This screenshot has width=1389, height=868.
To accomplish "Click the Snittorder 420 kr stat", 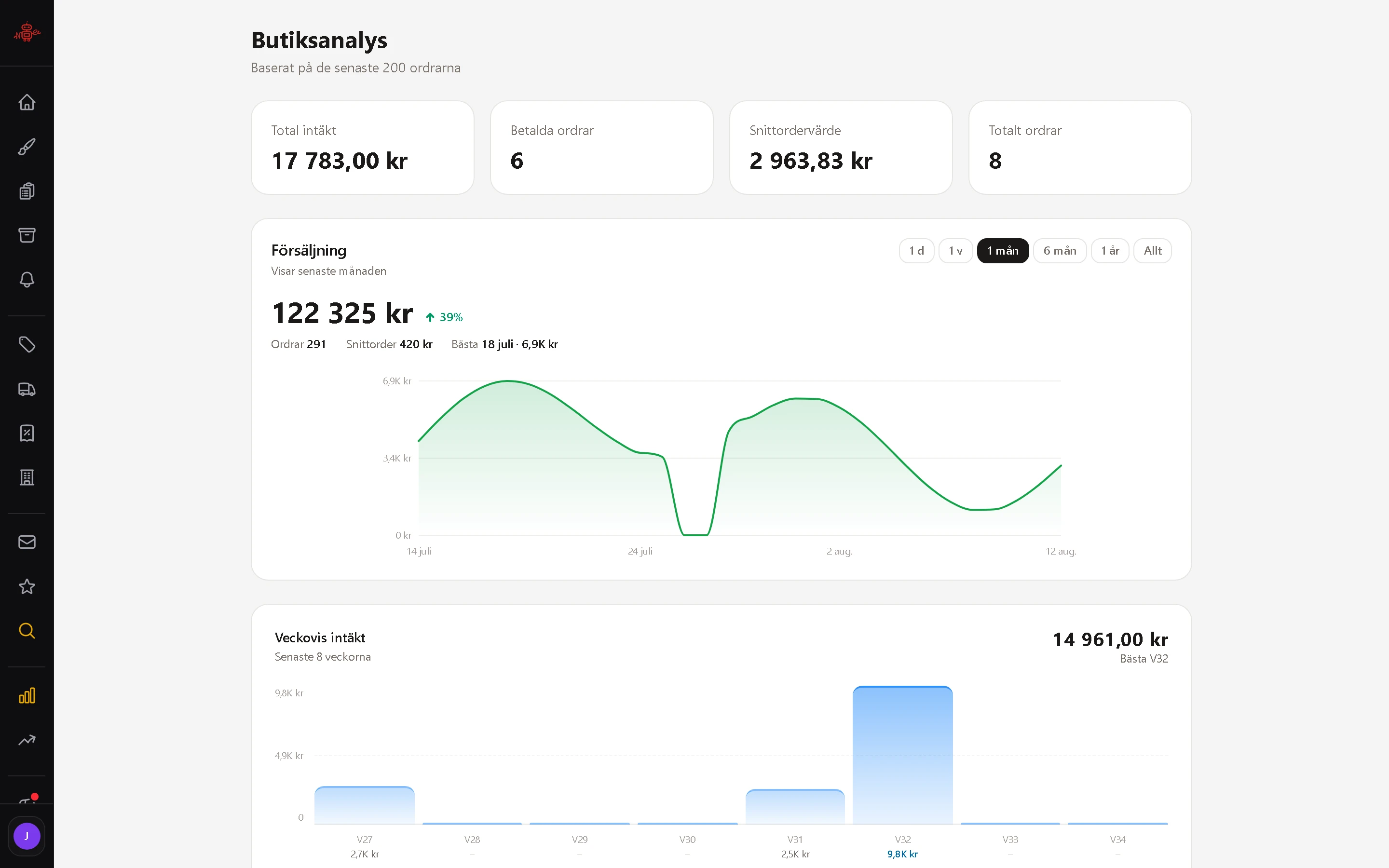I will coord(389,344).
